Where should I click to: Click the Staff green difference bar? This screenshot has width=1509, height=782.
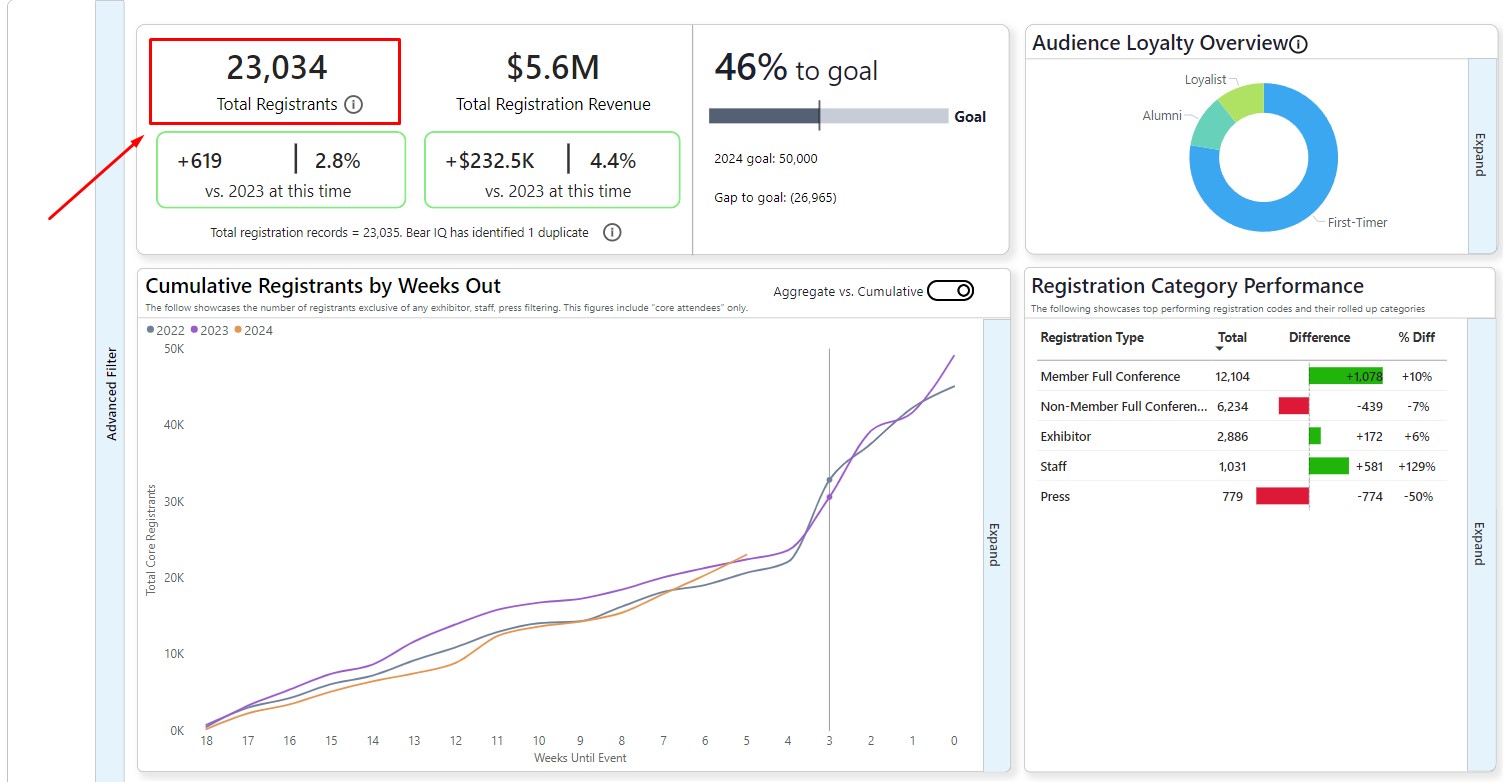pos(1329,466)
